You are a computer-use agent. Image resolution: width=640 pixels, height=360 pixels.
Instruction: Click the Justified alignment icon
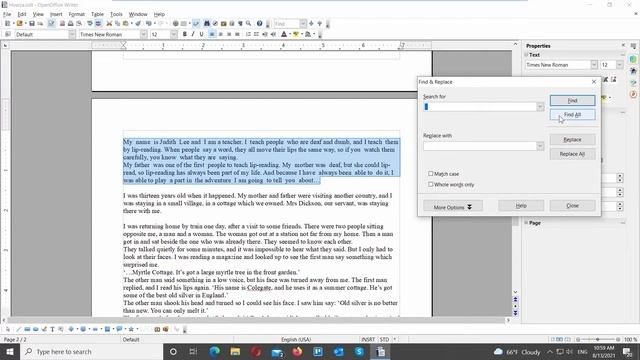pos(237,34)
